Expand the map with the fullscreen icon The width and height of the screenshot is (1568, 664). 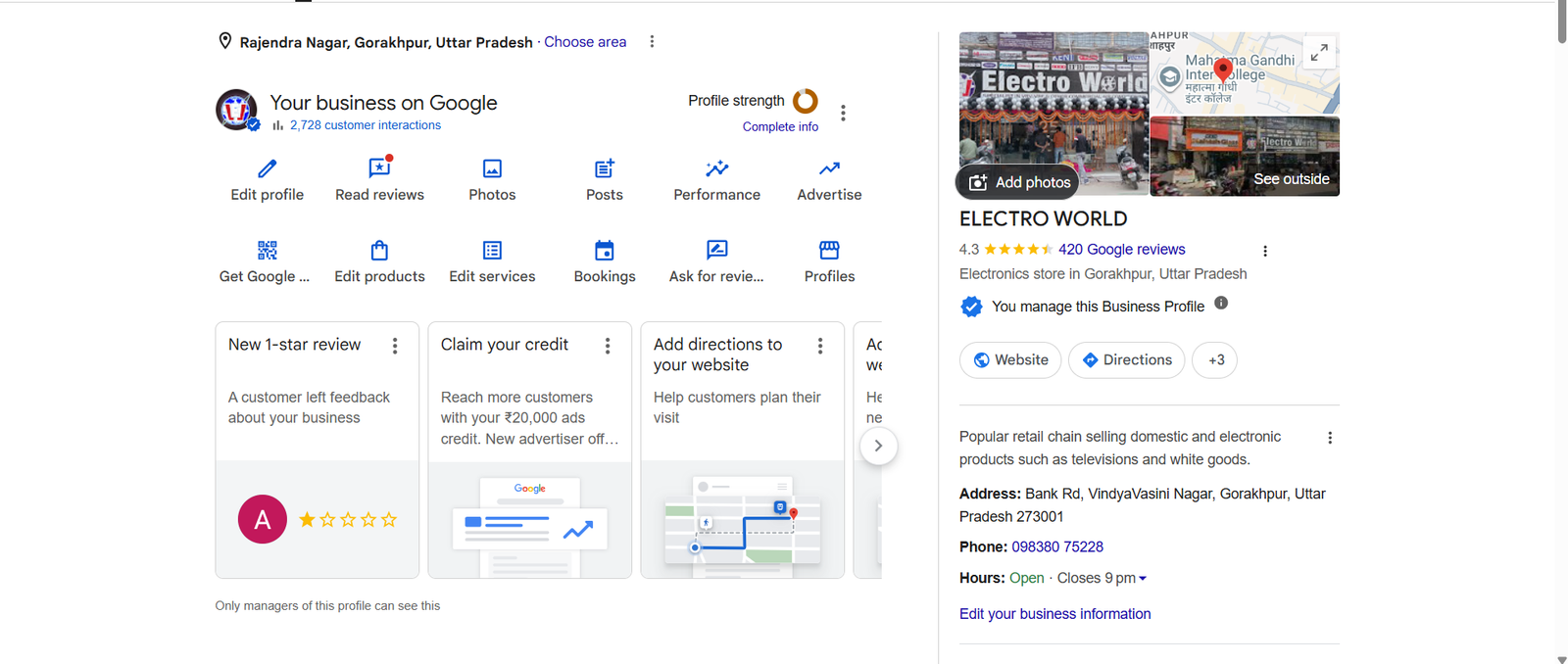coord(1320,52)
